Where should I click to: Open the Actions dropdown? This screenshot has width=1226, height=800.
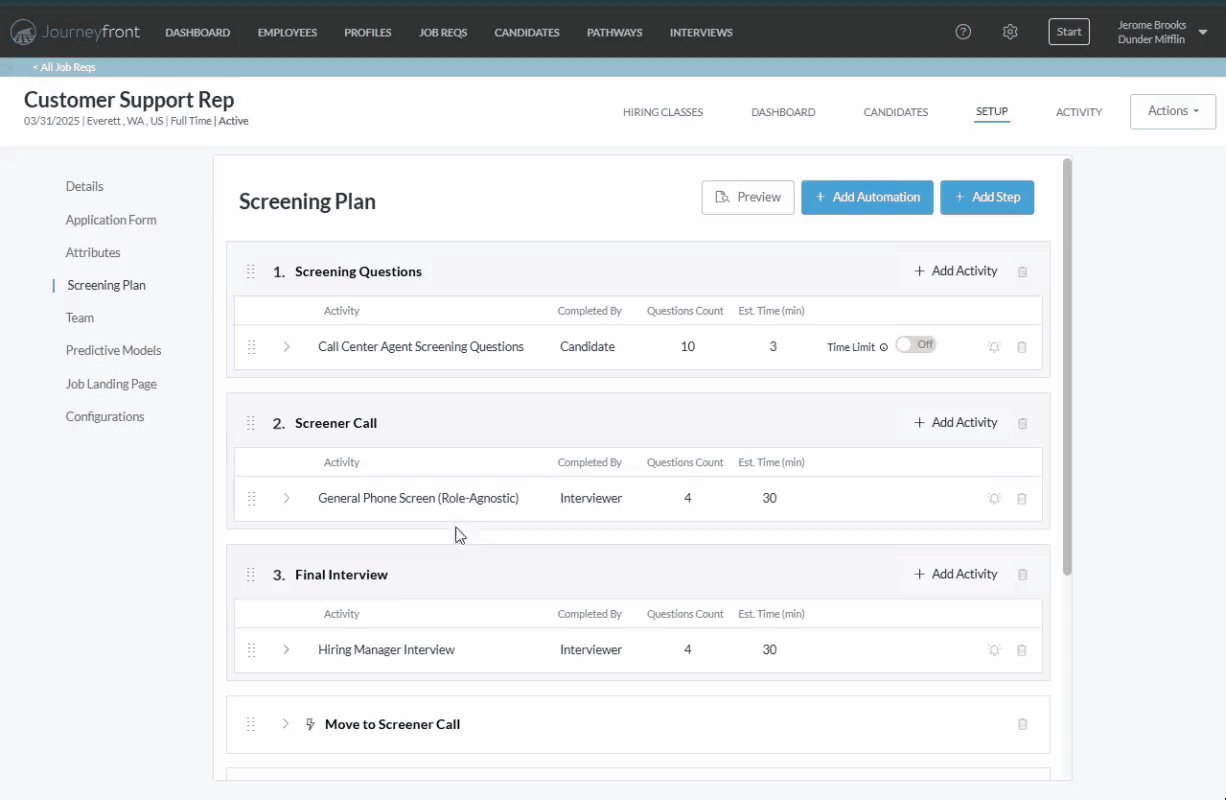1172,111
